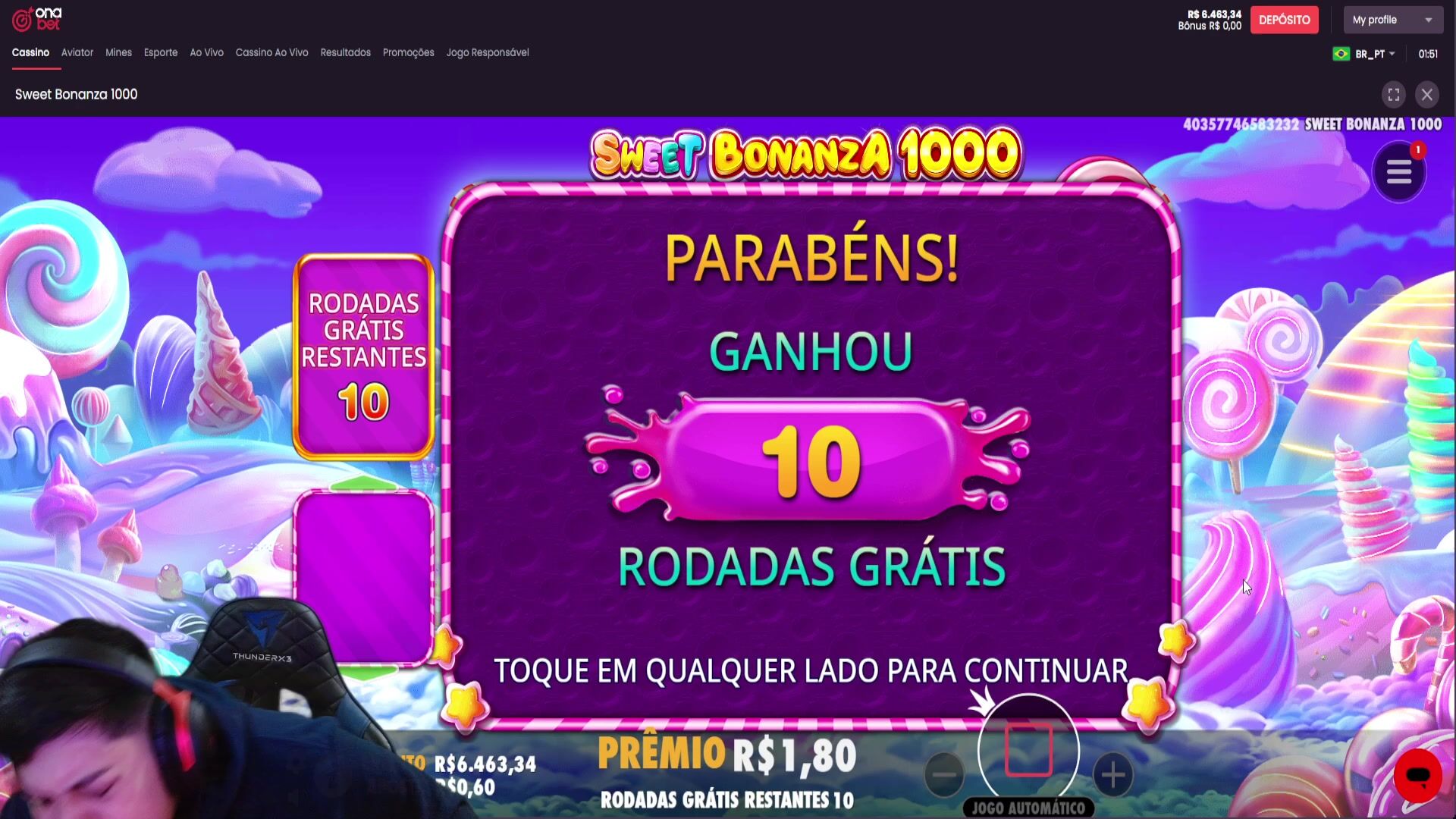This screenshot has height=819, width=1456.
Task: Click the Onabet logo
Action: point(37,19)
